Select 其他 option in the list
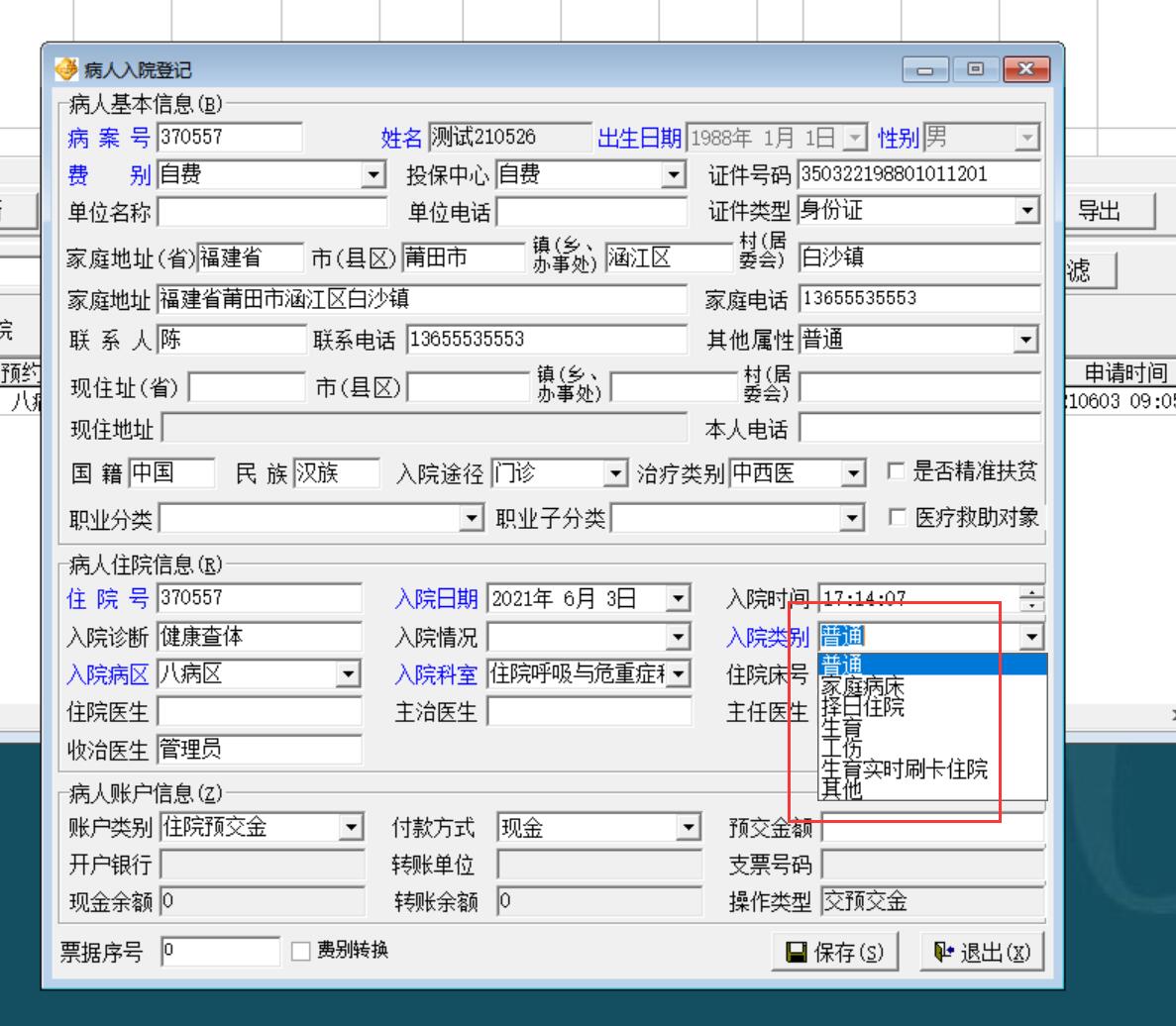Viewport: 1176px width, 1026px height. (x=932, y=788)
